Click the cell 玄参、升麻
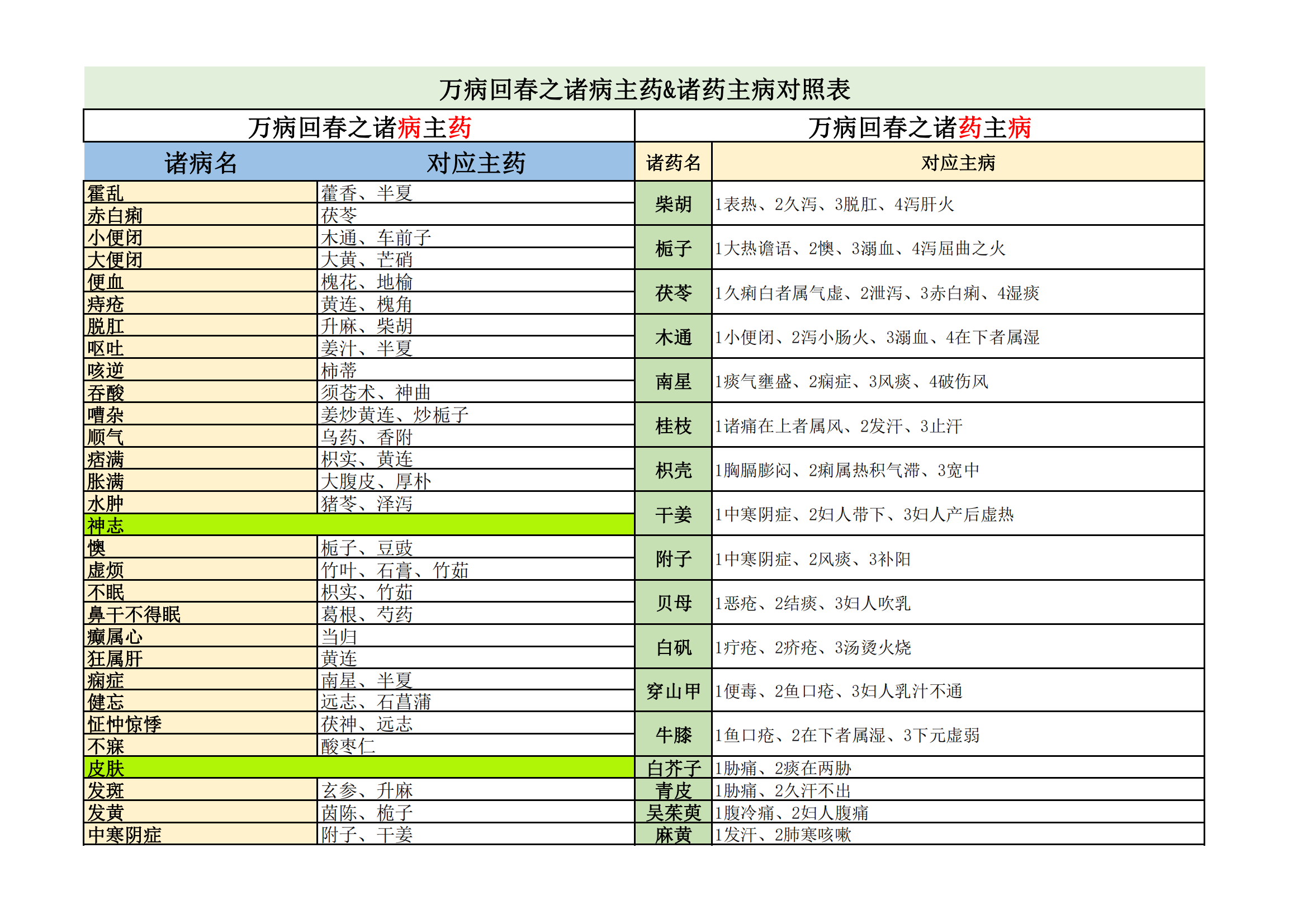This screenshot has height=924, width=1307. tap(476, 790)
